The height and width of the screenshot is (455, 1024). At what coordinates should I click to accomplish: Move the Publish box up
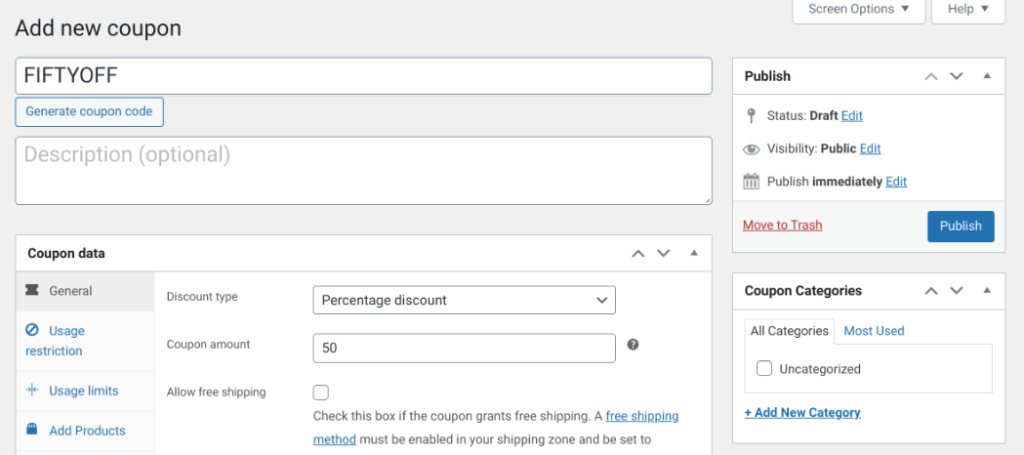(x=931, y=76)
